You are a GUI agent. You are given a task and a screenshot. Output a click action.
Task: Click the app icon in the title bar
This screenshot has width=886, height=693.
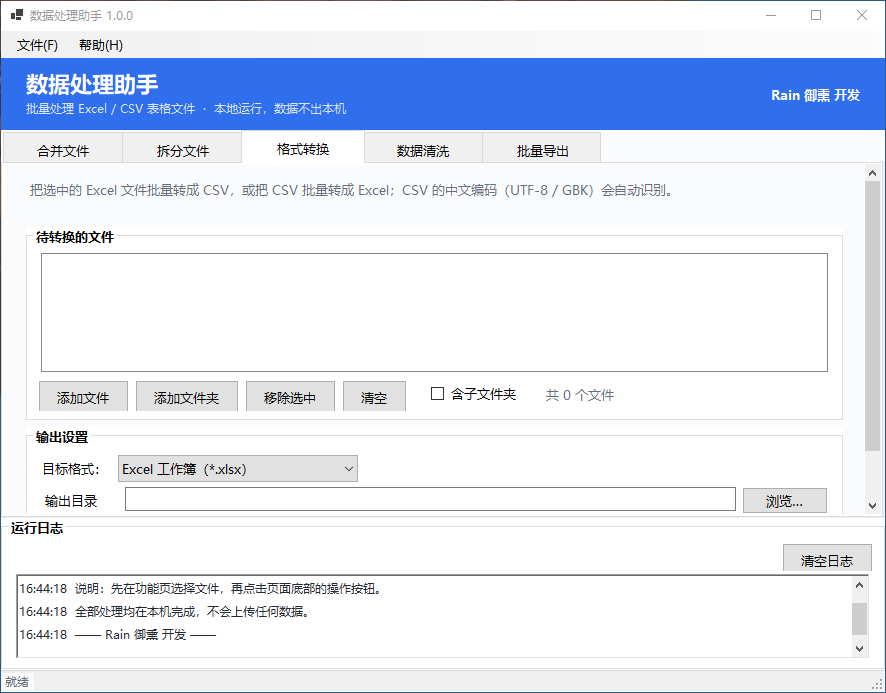click(x=16, y=15)
